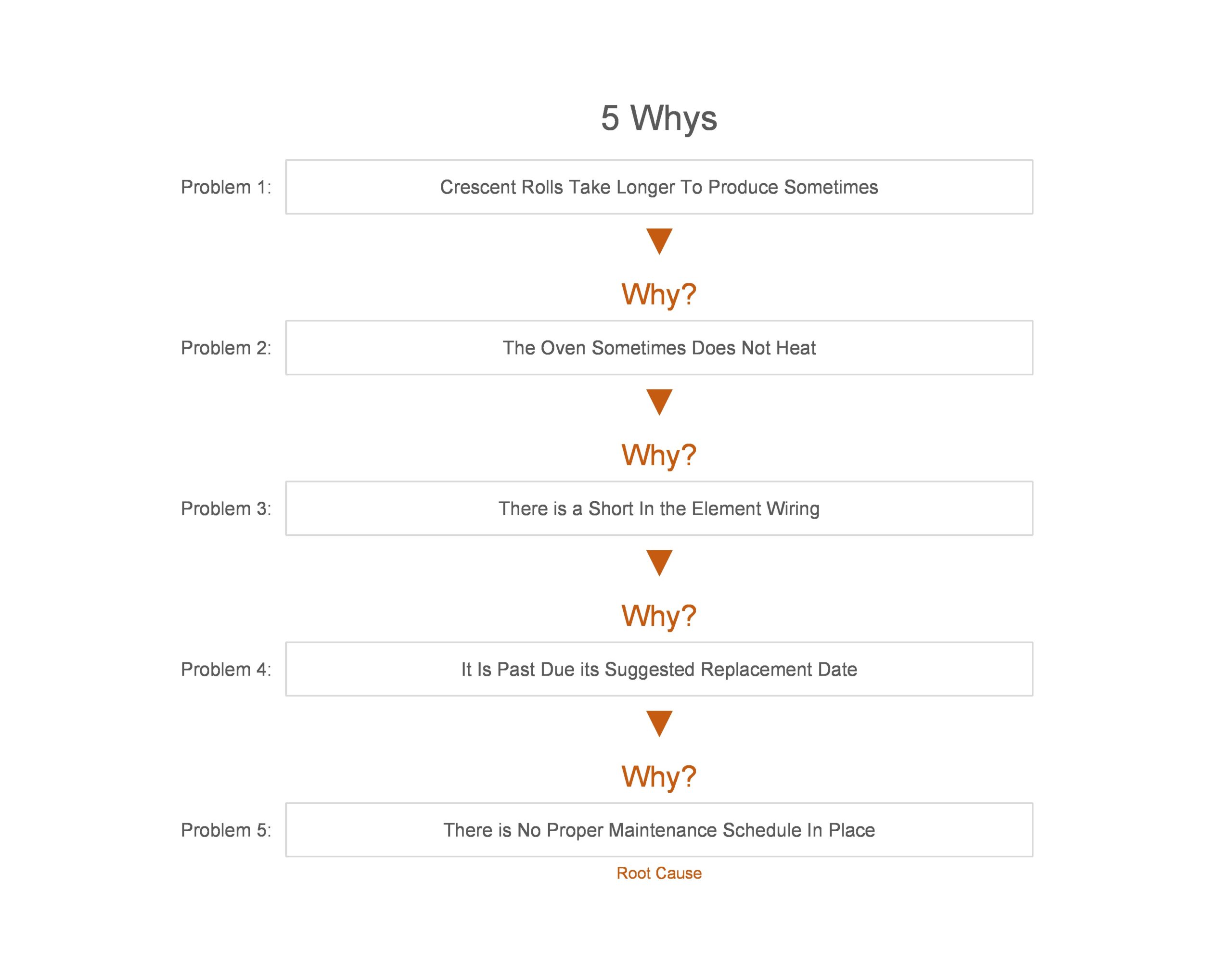Image resolution: width=1232 pixels, height=963 pixels.
Task: Click the Problem 5: label
Action: (x=226, y=830)
